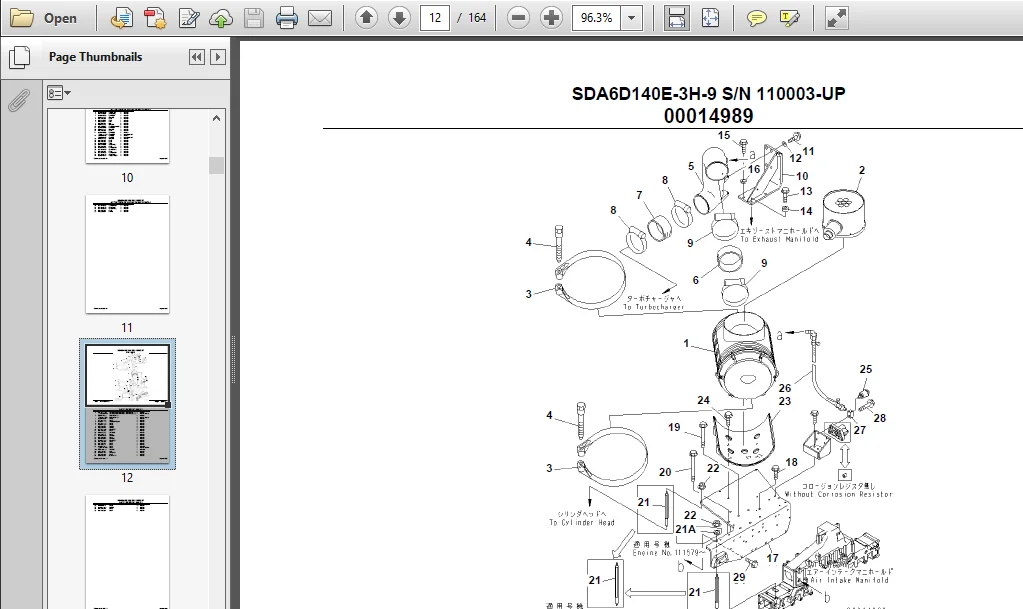Select page 12 thumbnail
Screen dimensions: 1023x609
pyautogui.click(x=127, y=404)
